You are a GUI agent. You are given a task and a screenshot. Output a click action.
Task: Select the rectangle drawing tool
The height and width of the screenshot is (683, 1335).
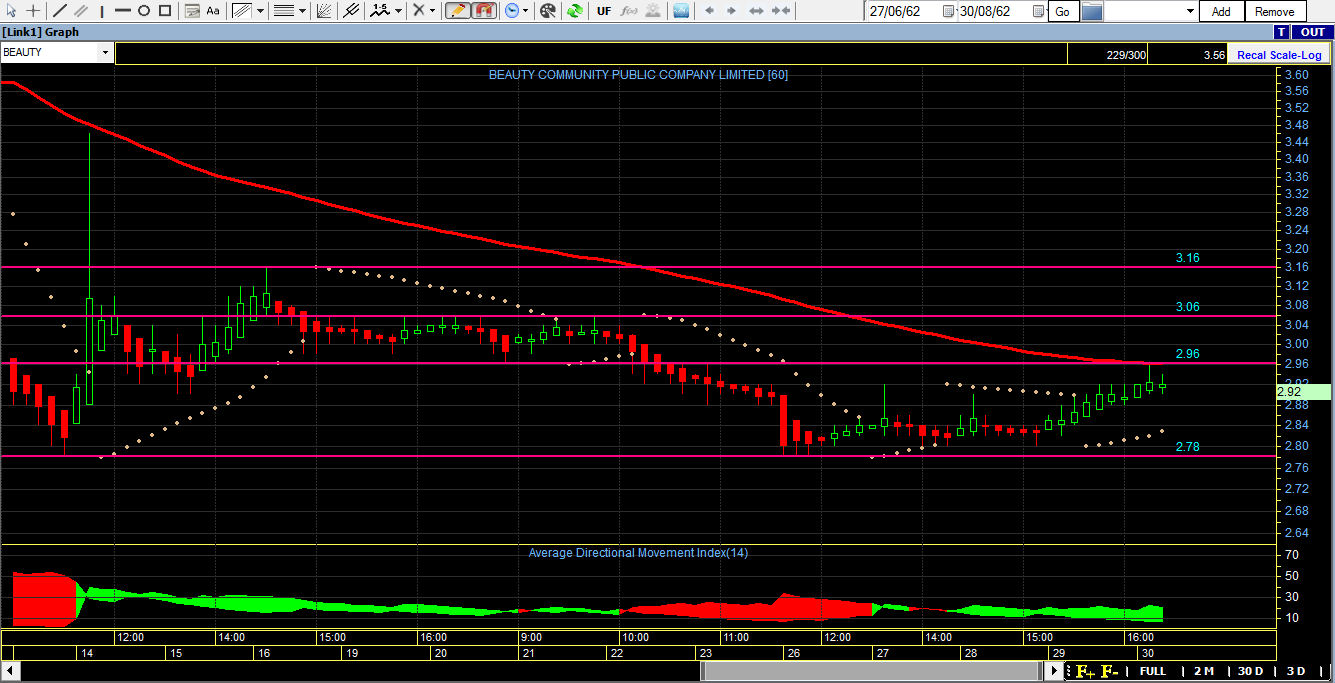(165, 11)
